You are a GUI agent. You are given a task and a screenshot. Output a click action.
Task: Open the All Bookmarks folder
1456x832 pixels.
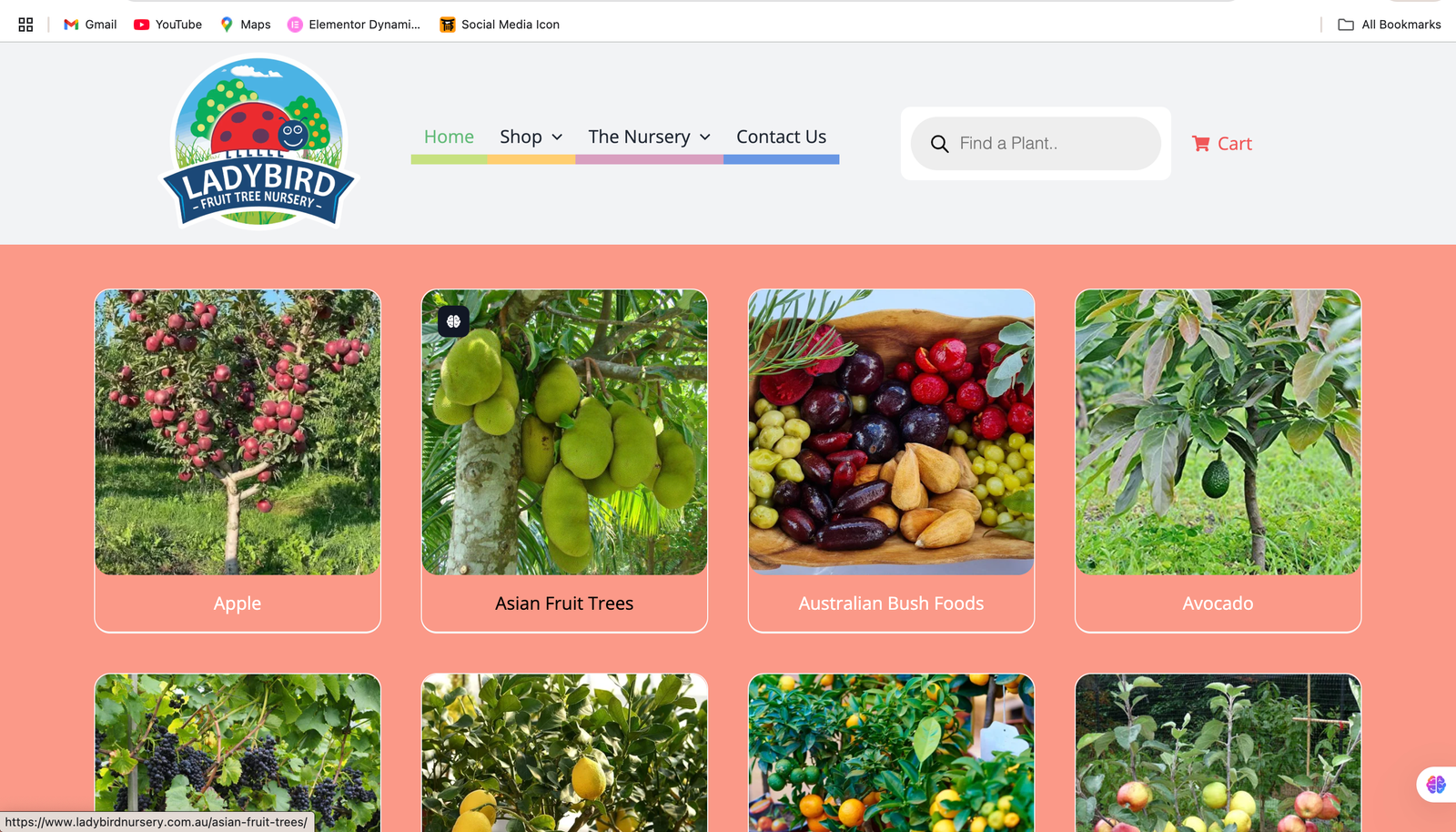point(1390,25)
